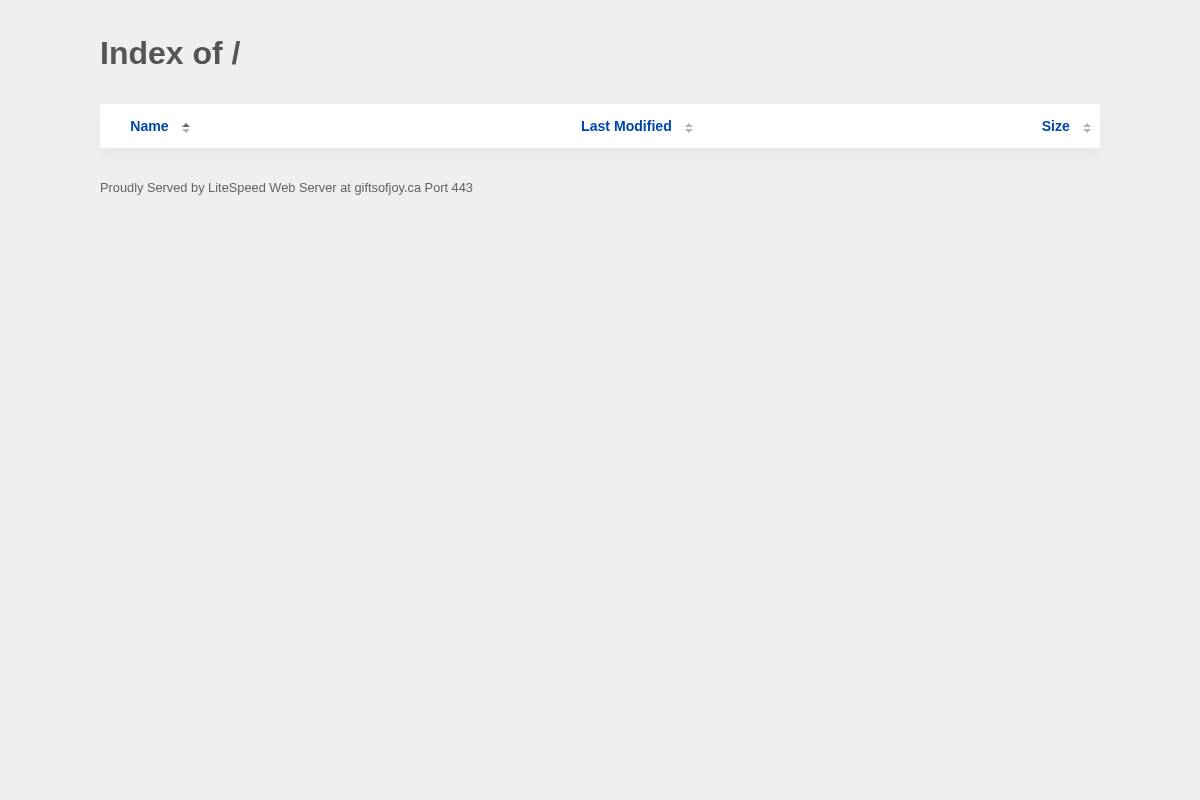
Task: Click the ascending arrow next to Last Modified
Action: tap(689, 123)
